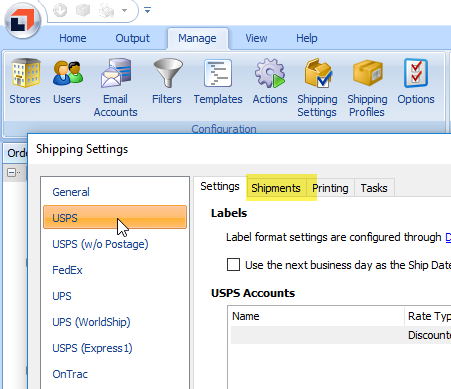Enable next business day as Ship Date
The height and width of the screenshot is (389, 451).
[x=233, y=265]
